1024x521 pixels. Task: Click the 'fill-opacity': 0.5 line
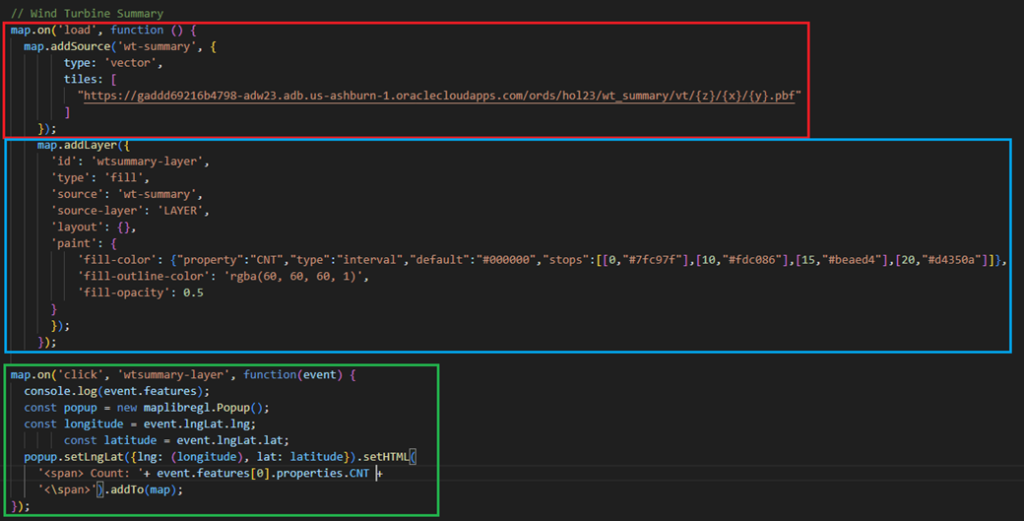pyautogui.click(x=140, y=292)
